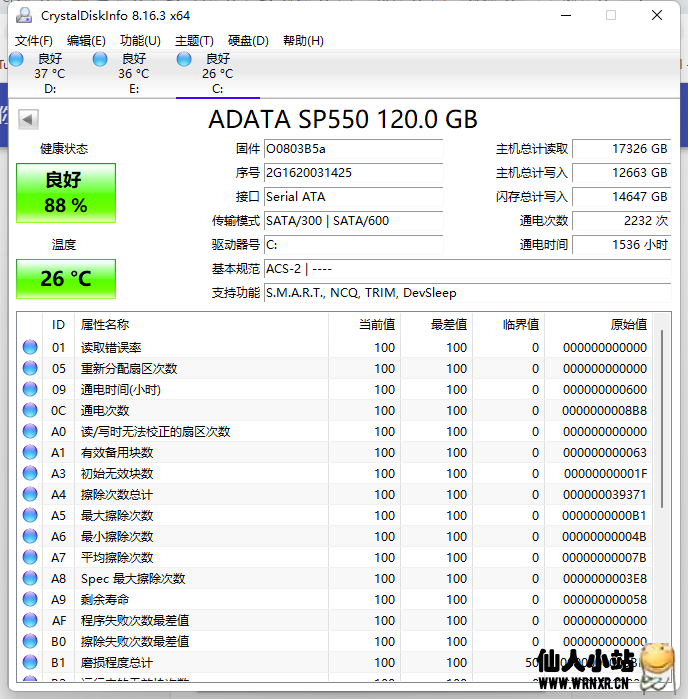Click status orb for attribute A9 剩余寿命
The image size is (688, 699).
point(30,599)
